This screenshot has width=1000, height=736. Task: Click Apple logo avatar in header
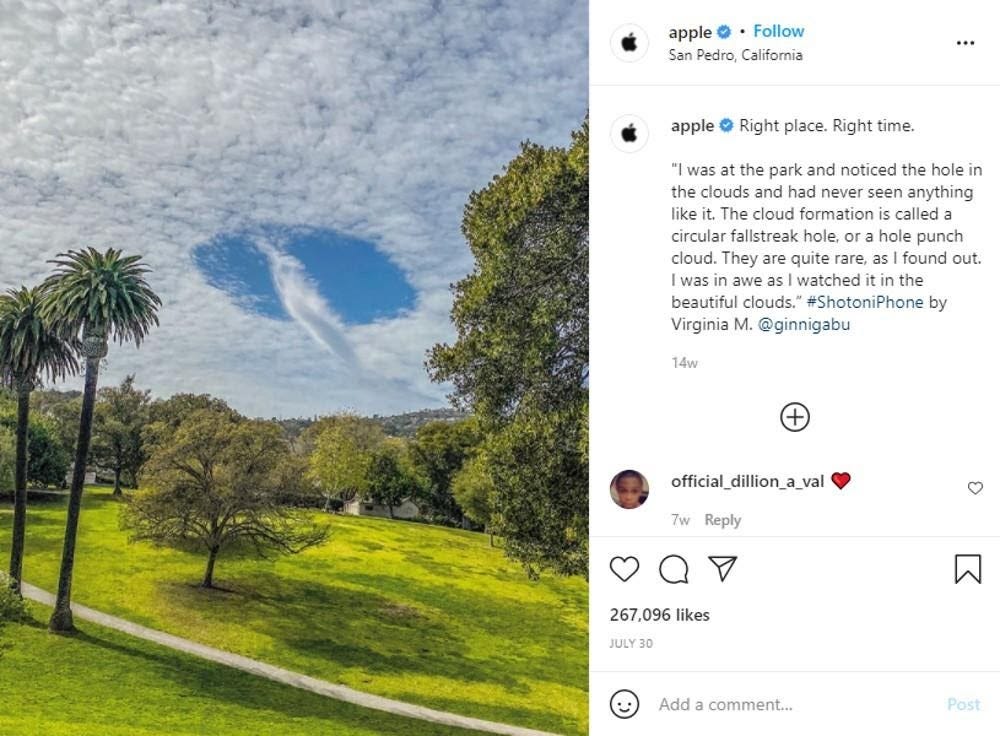click(x=629, y=43)
